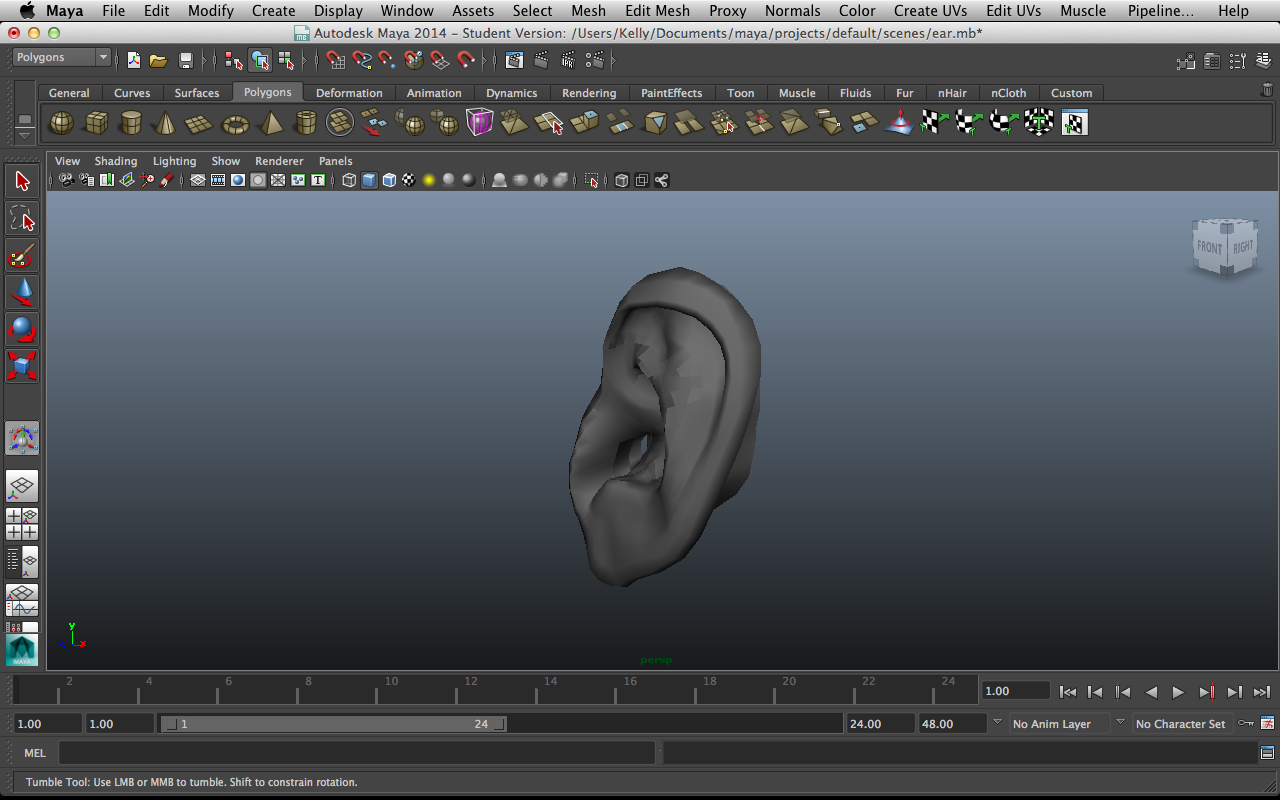1280x800 pixels.
Task: Activate the Lasso selection tool
Action: (x=22, y=217)
